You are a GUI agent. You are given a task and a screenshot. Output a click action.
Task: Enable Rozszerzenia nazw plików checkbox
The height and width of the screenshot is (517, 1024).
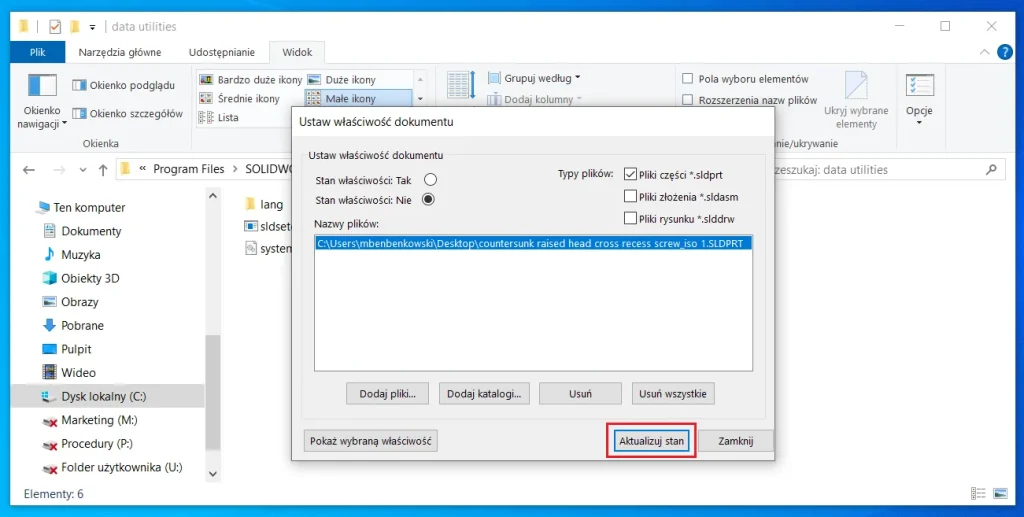point(688,100)
